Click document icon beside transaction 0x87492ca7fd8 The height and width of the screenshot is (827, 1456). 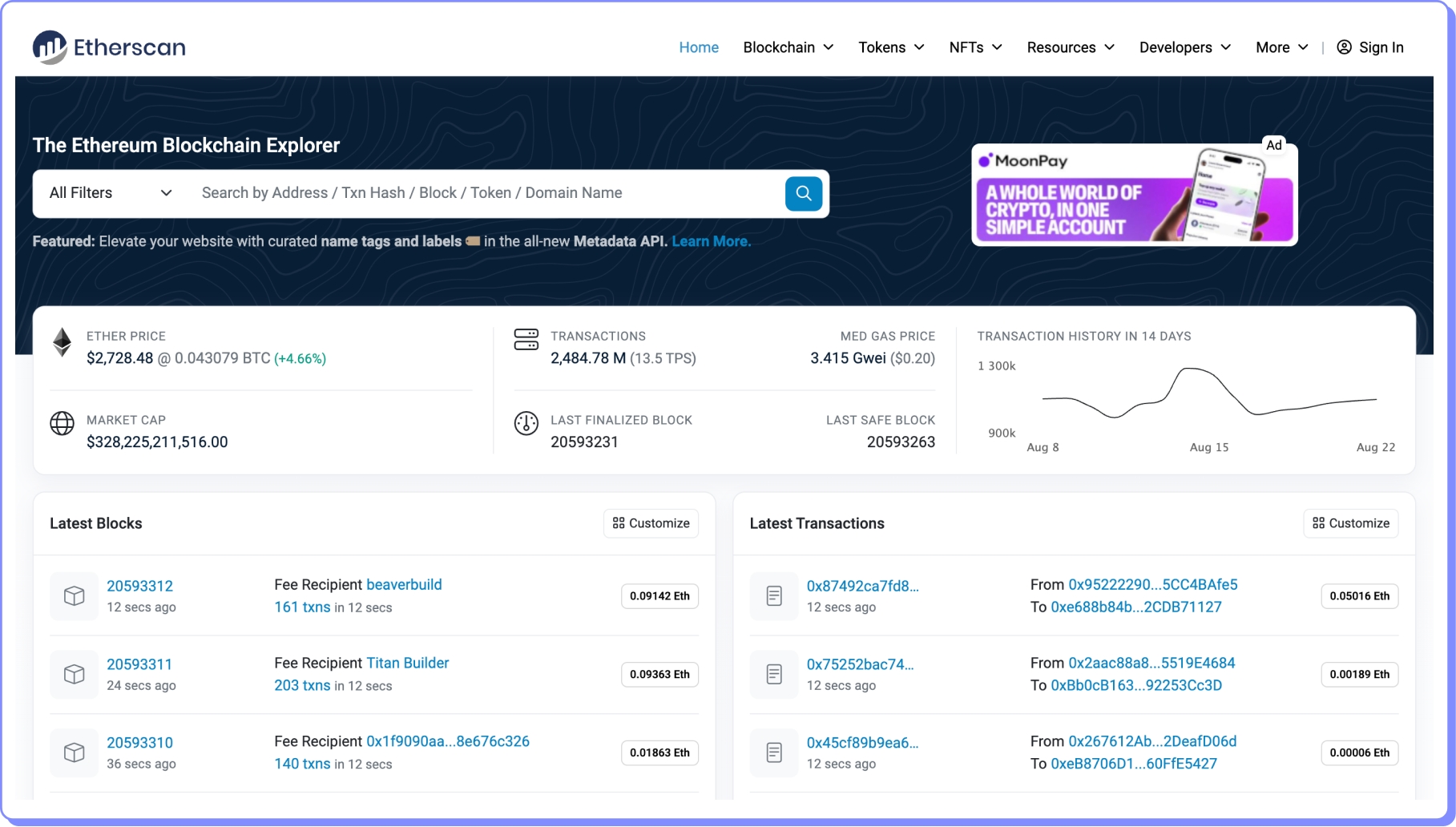(x=773, y=596)
